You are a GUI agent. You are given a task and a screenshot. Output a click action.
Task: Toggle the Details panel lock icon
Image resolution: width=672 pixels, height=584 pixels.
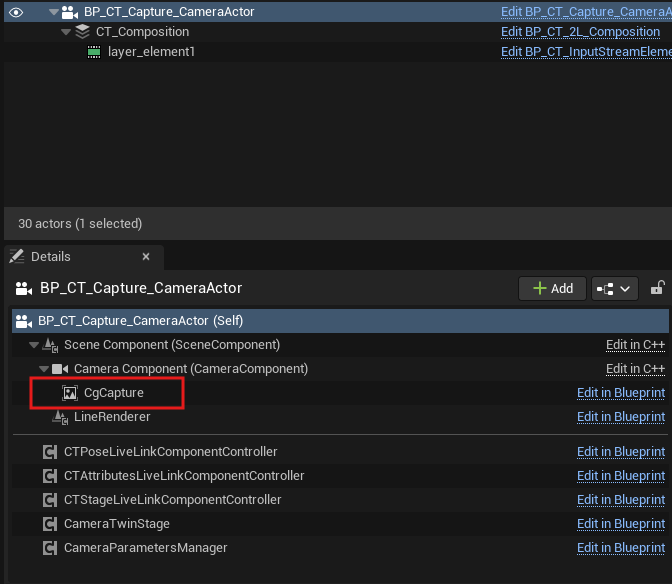coord(657,288)
